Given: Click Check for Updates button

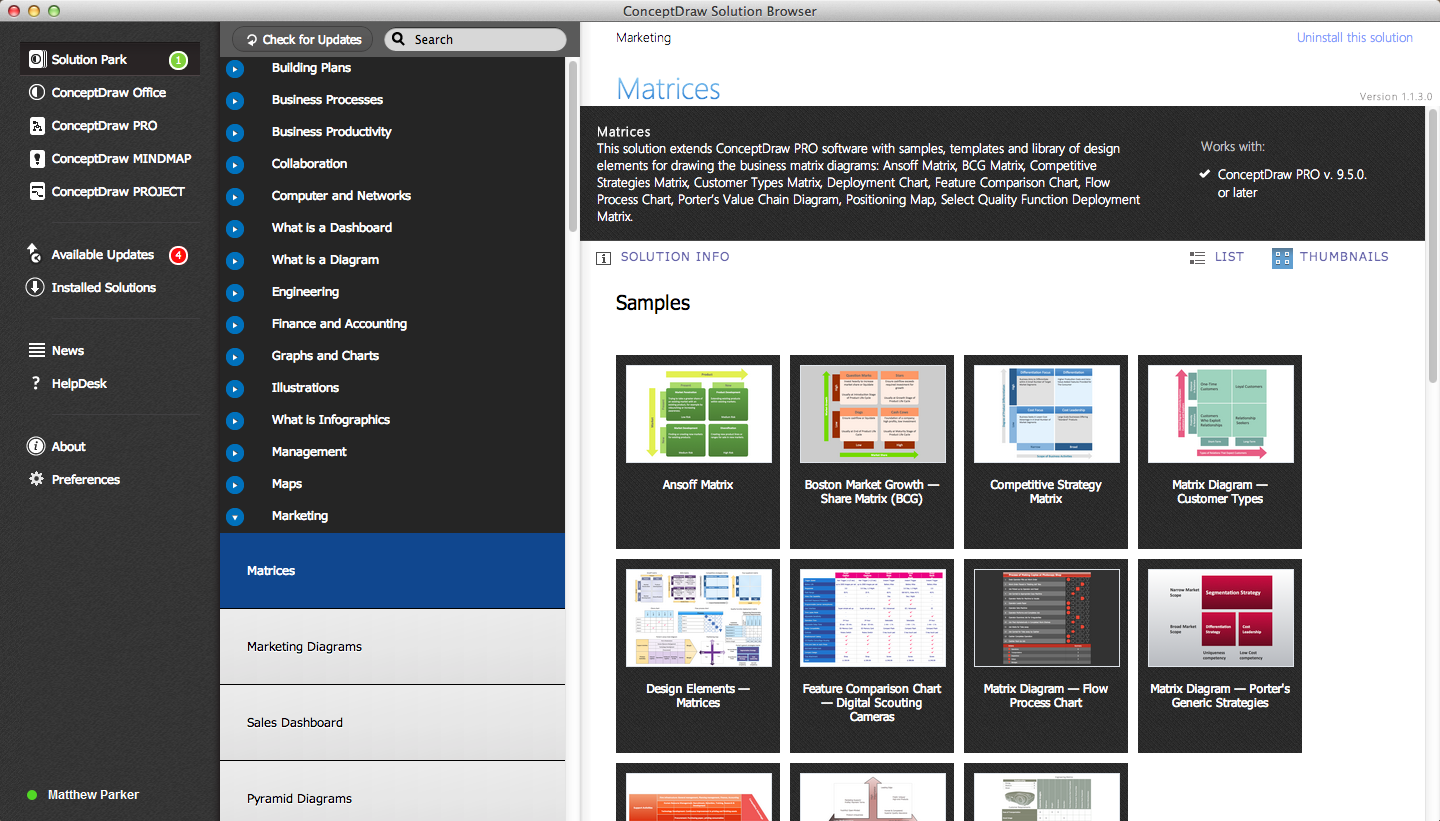Looking at the screenshot, I should click(x=303, y=39).
